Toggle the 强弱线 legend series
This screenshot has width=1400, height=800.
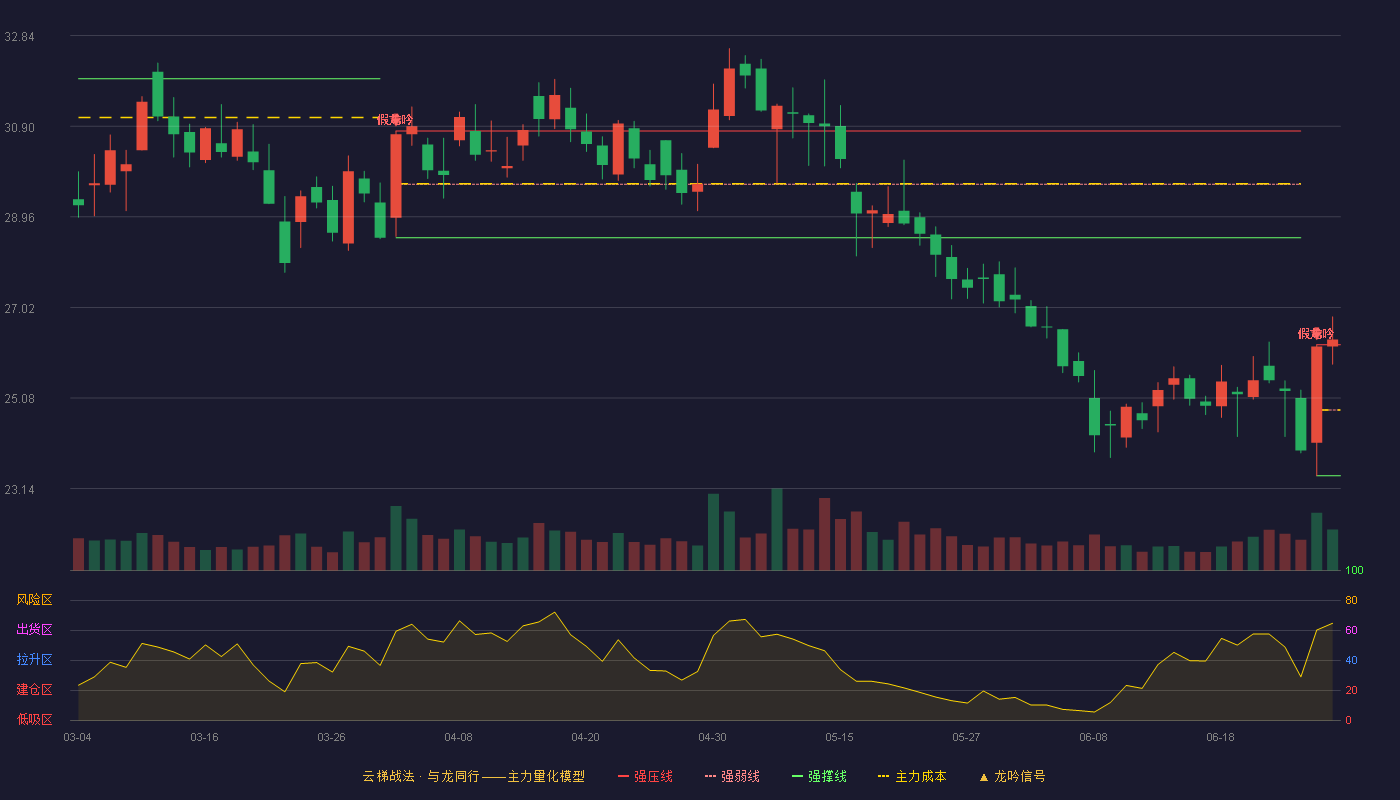[x=732, y=776]
